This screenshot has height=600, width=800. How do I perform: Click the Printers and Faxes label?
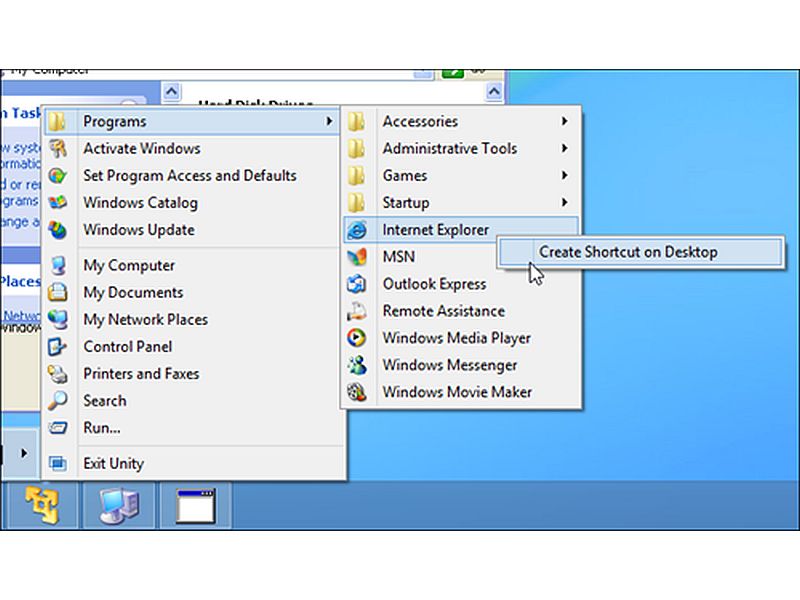point(141,374)
